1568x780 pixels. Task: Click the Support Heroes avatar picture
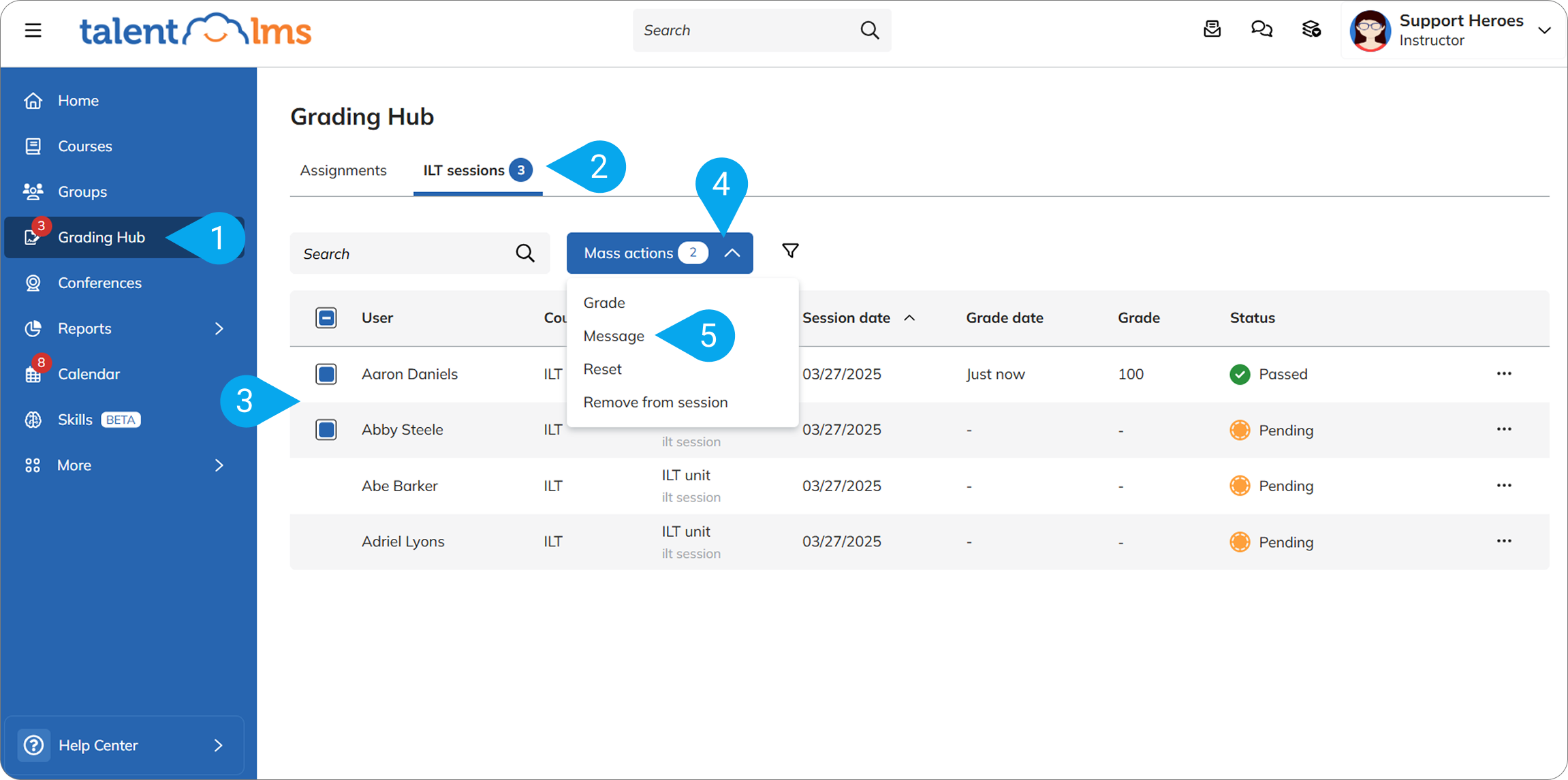[x=1370, y=31]
